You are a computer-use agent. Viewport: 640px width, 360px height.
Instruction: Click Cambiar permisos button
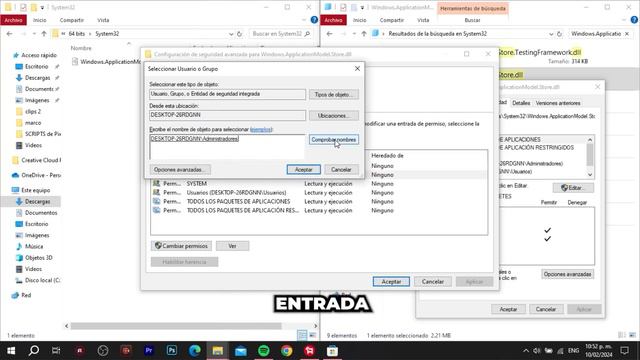point(181,246)
